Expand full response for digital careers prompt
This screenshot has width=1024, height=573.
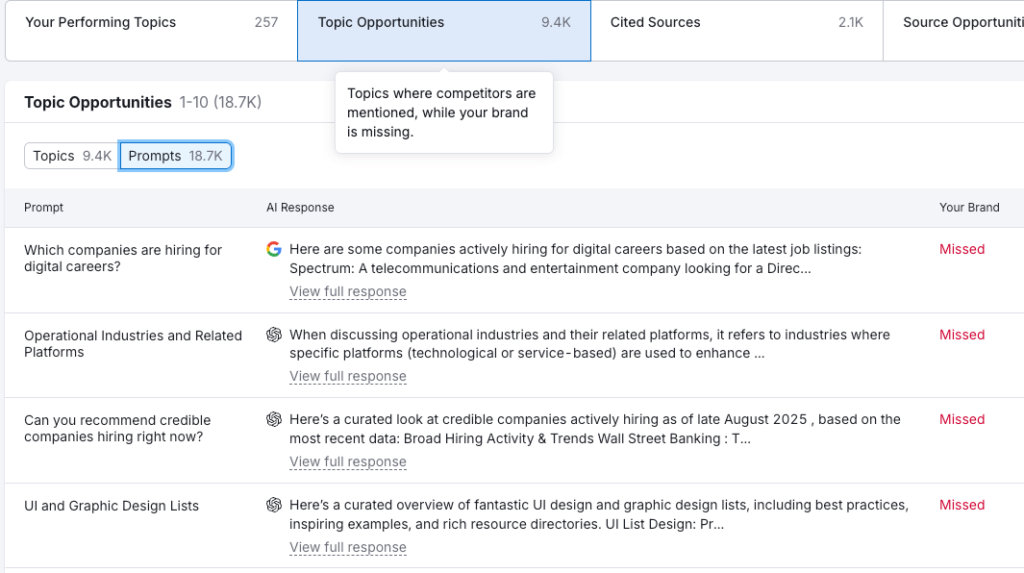[348, 292]
